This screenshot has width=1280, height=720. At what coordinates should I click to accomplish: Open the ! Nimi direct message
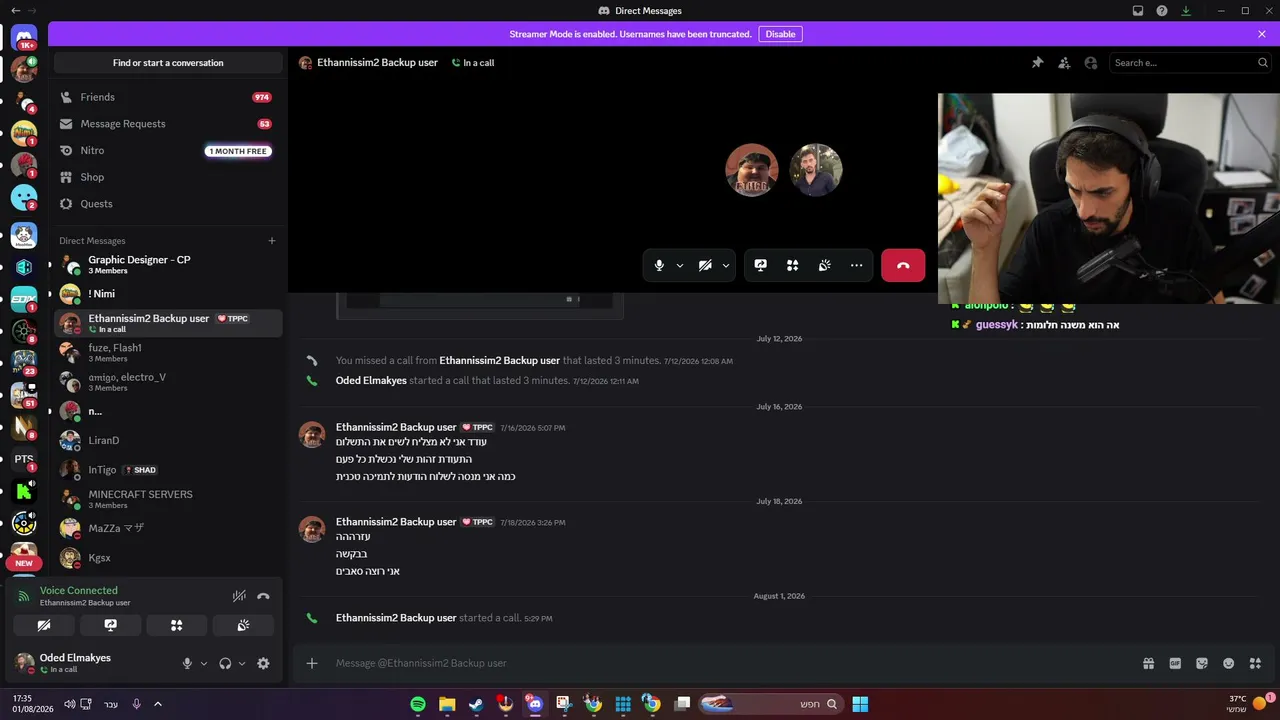168,294
